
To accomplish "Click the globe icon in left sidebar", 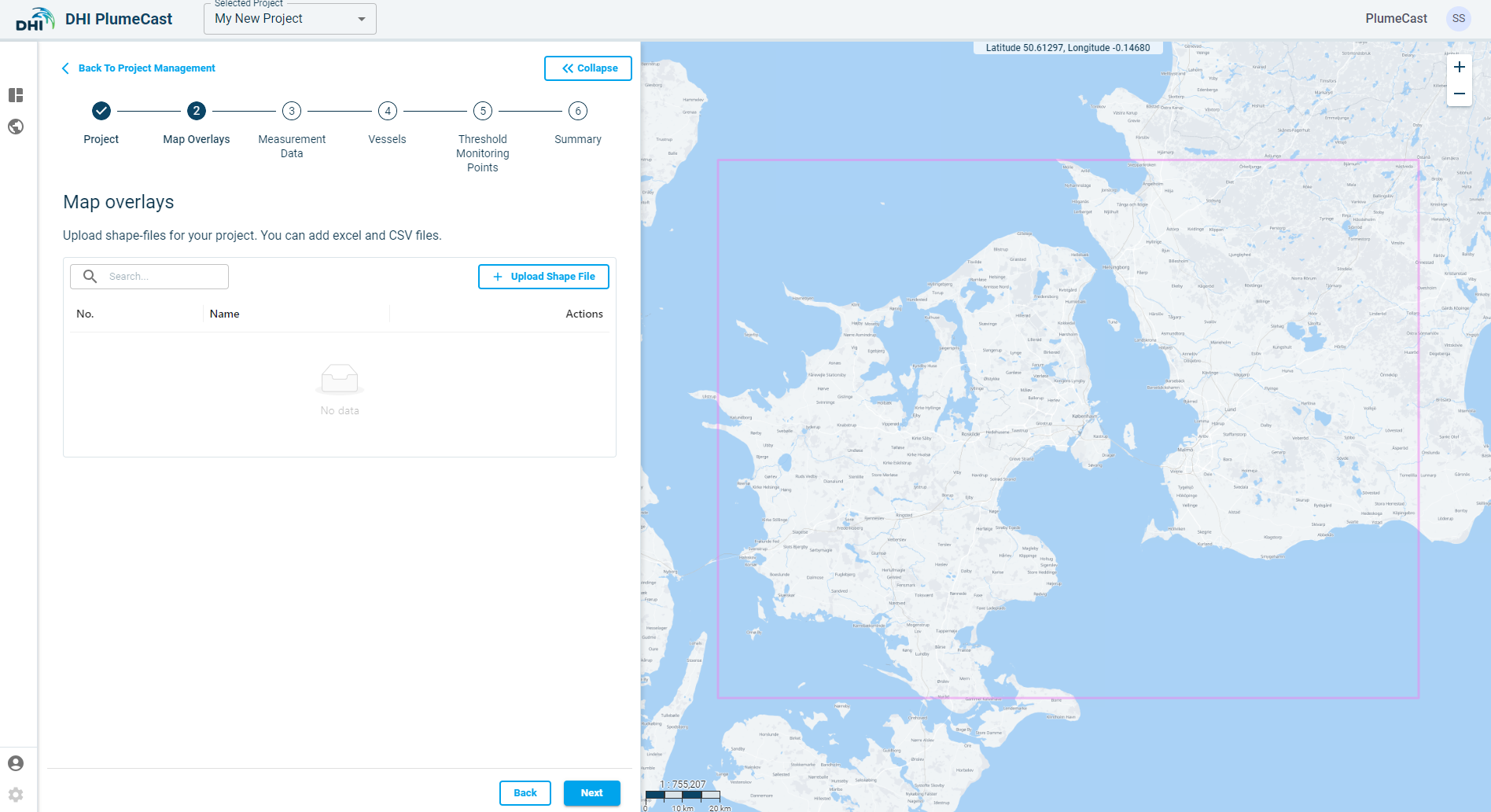I will pyautogui.click(x=16, y=127).
